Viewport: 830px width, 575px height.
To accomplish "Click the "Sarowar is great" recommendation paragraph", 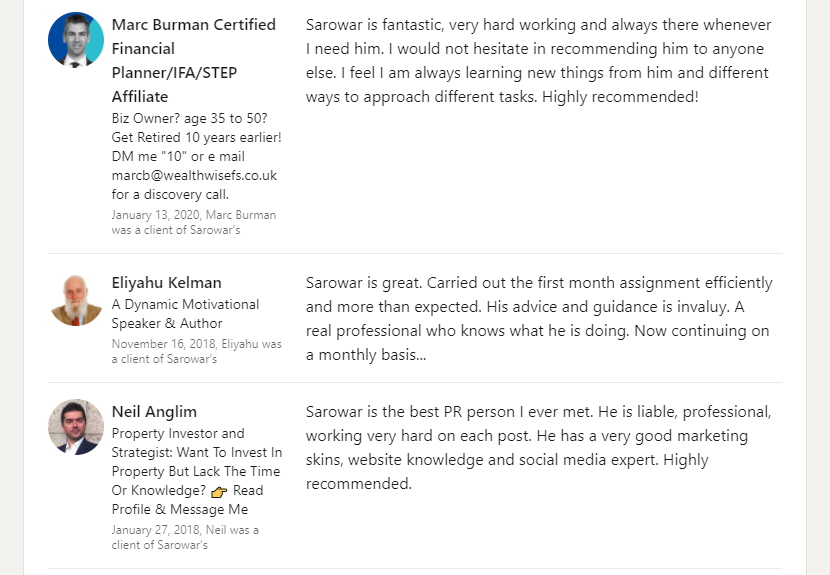I will (538, 319).
